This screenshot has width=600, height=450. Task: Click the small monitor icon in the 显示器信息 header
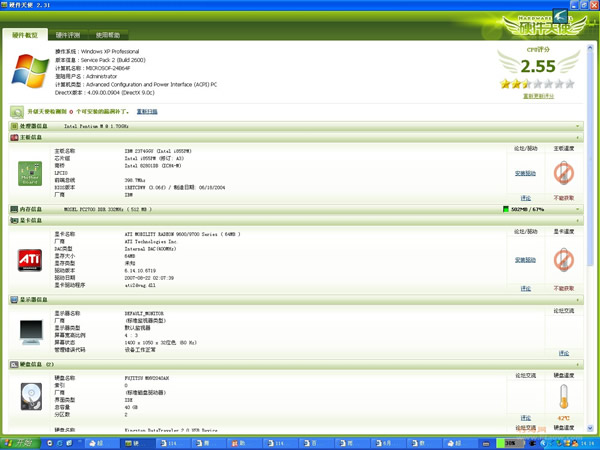[14, 299]
